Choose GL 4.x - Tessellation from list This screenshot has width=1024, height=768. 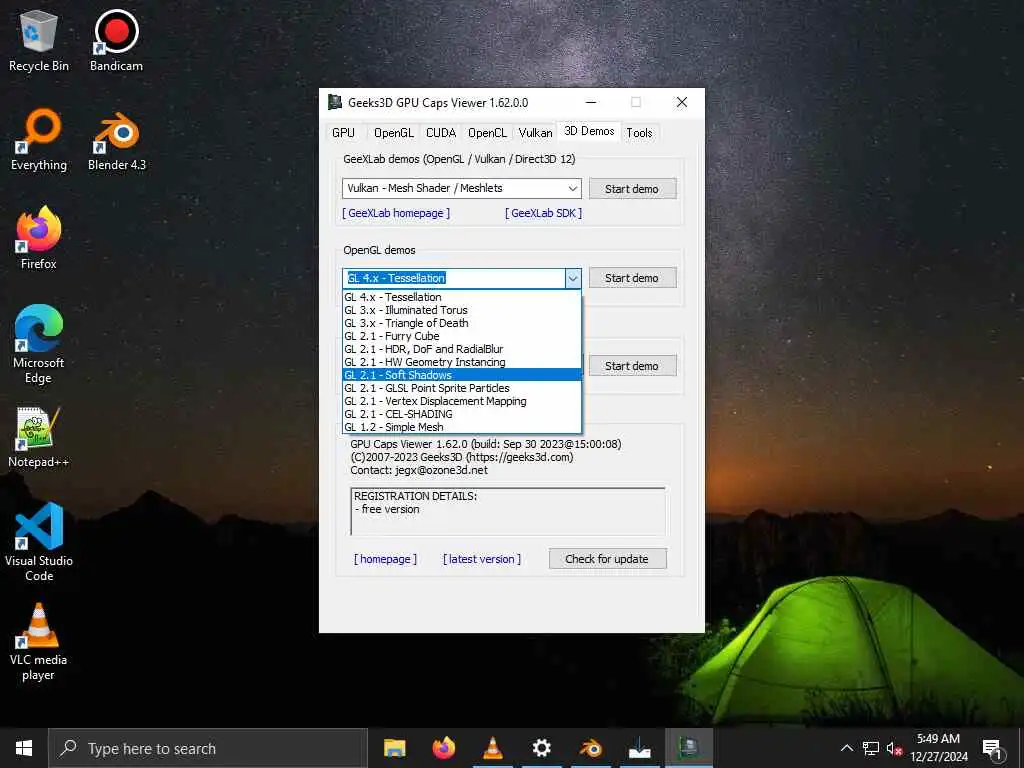pyautogui.click(x=462, y=297)
